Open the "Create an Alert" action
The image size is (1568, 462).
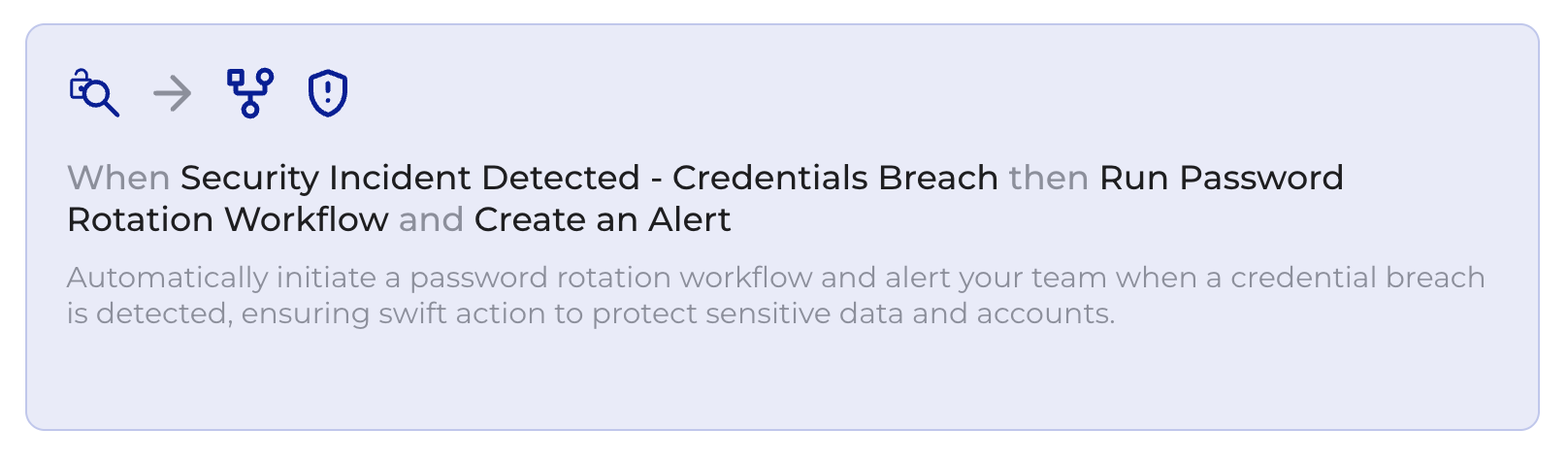(602, 220)
